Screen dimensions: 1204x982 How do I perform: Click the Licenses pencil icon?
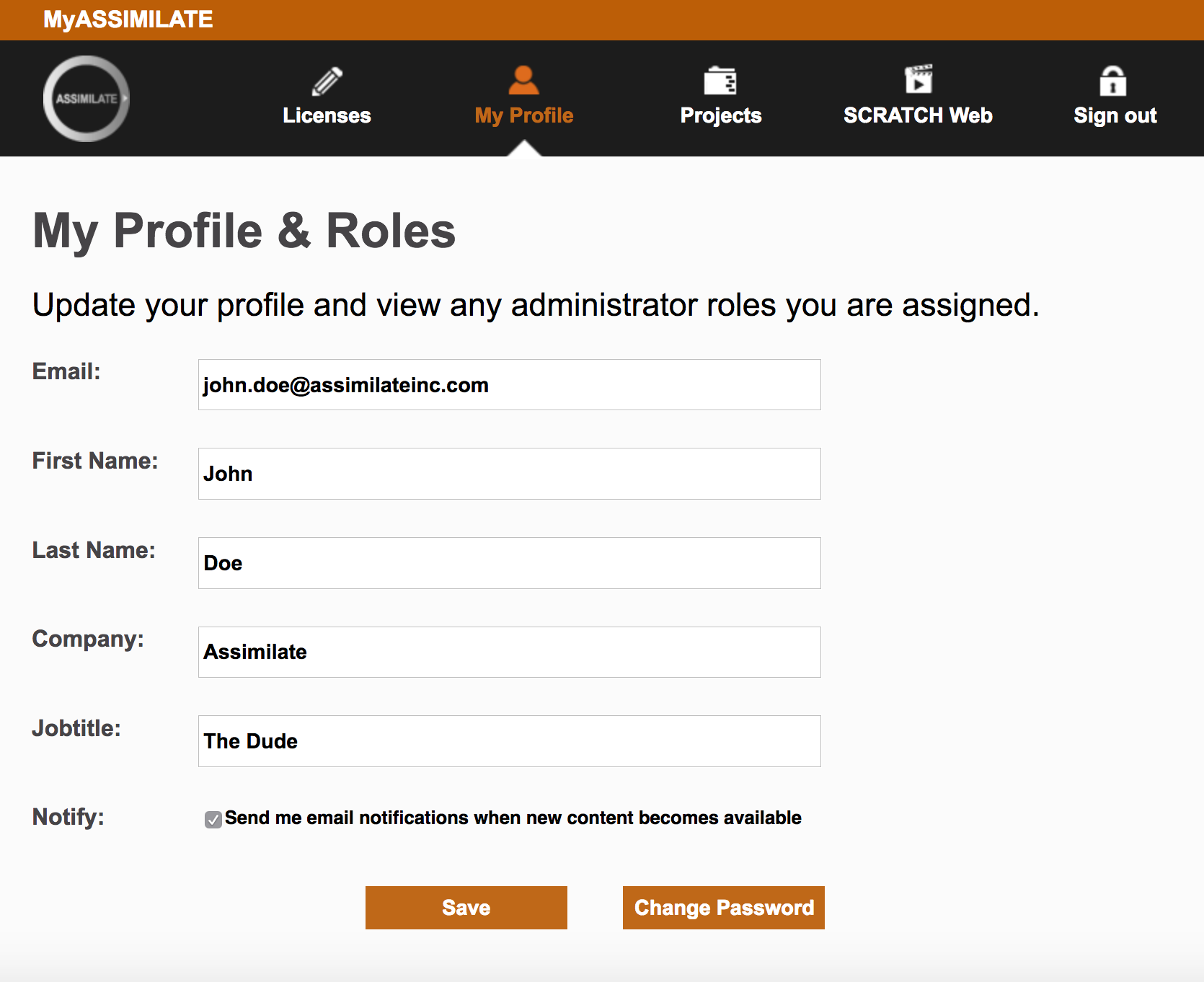coord(327,81)
